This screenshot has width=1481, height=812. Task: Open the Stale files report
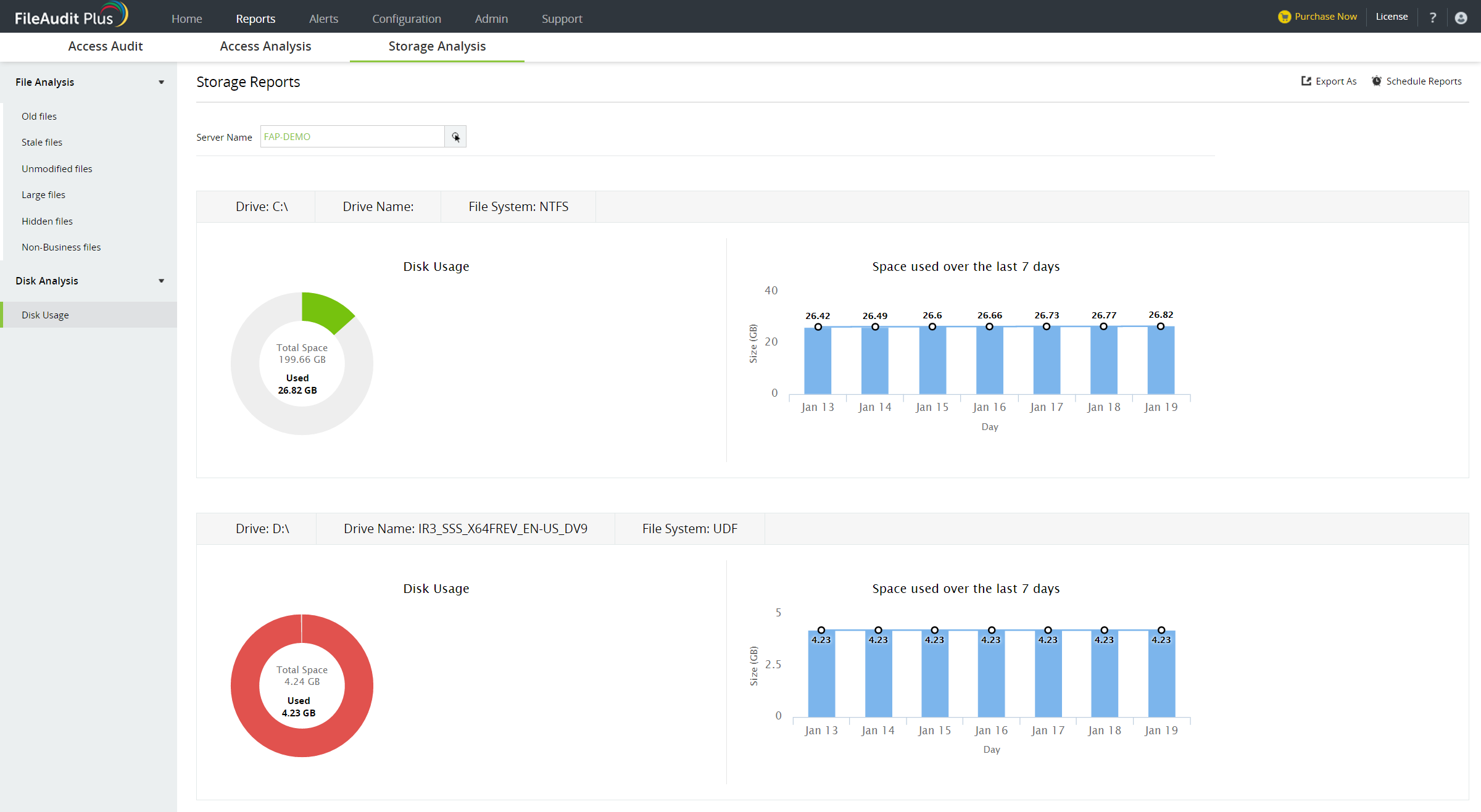pyautogui.click(x=42, y=142)
